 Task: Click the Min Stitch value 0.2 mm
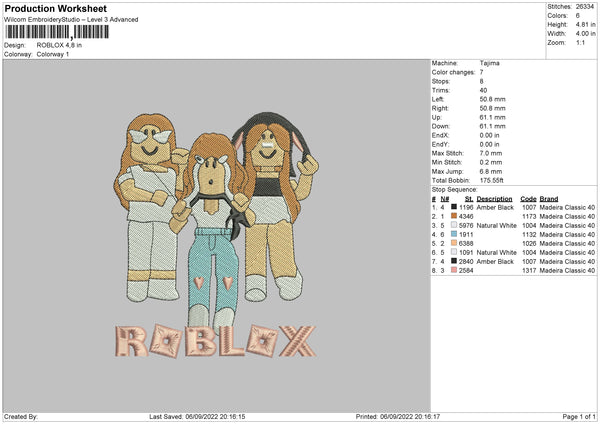pyautogui.click(x=491, y=162)
